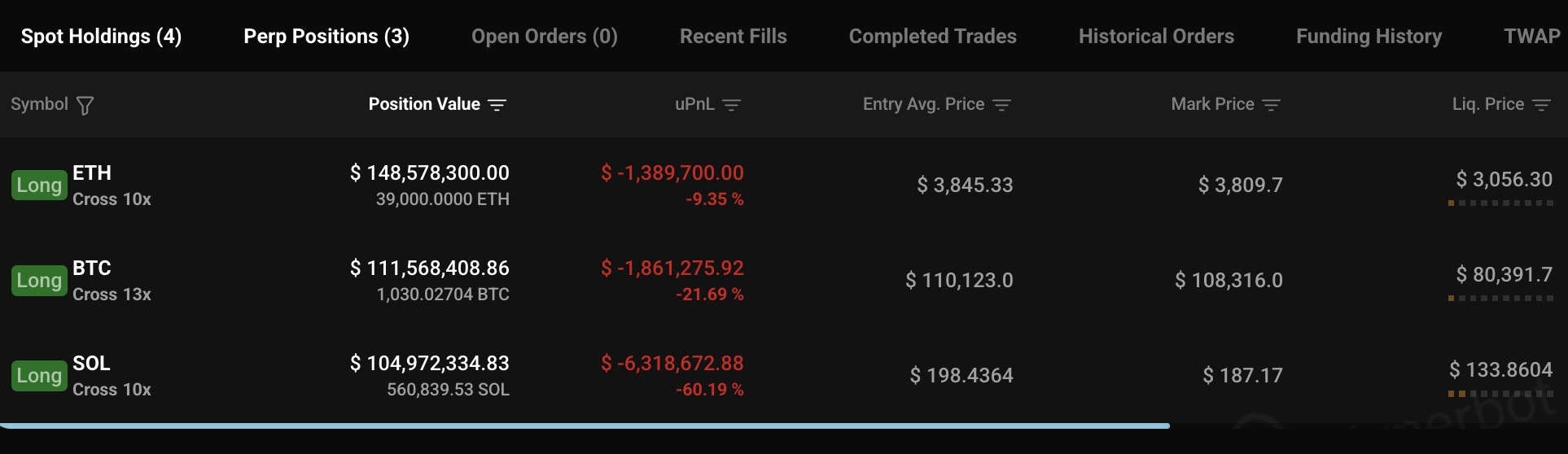Click the BTC symbol name
This screenshot has width=1568, height=454.
[92, 268]
